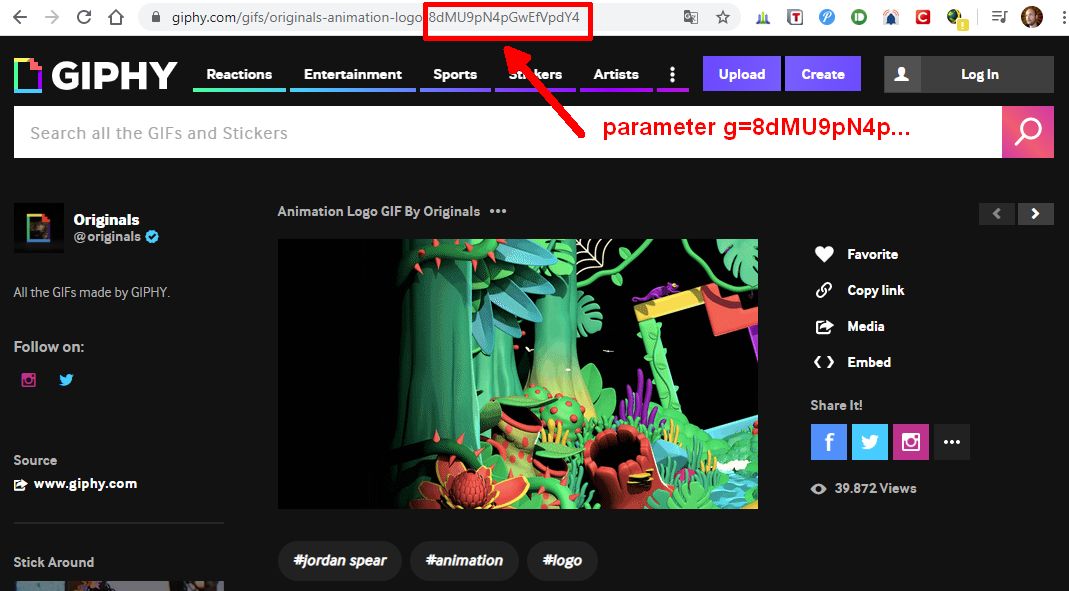Click the translate page icon in address bar
The image size is (1069, 591).
(x=691, y=17)
